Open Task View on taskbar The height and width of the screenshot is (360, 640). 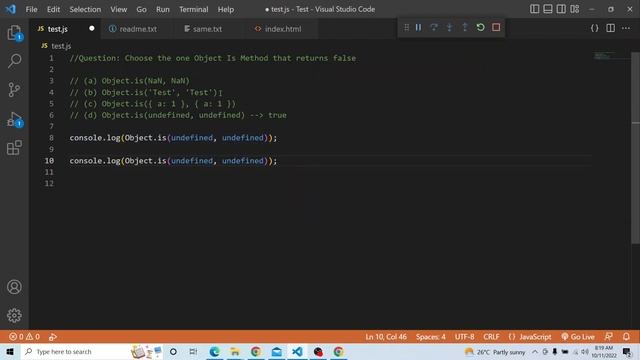[193, 351]
